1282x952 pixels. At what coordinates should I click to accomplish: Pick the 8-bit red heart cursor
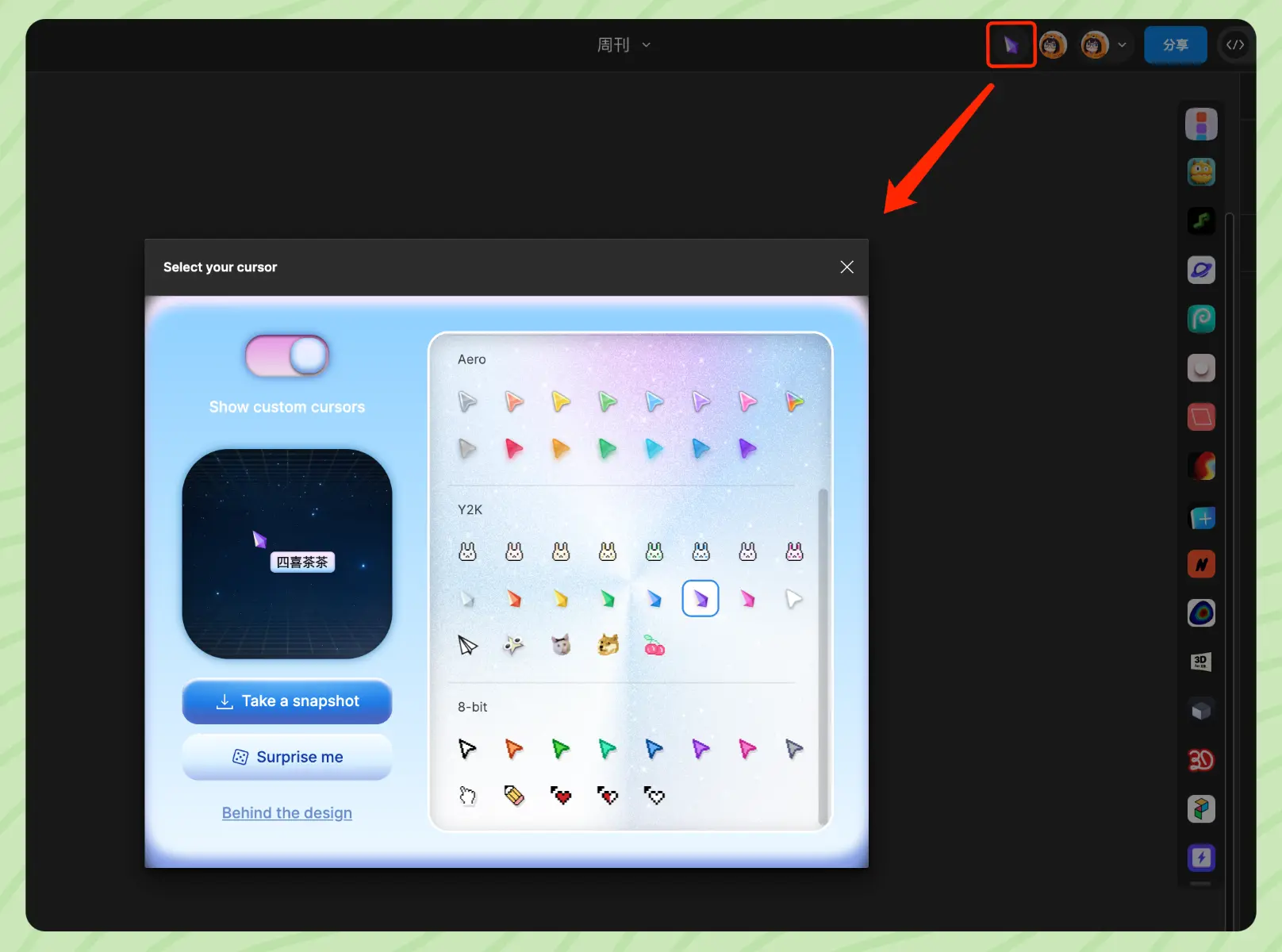[x=561, y=796]
